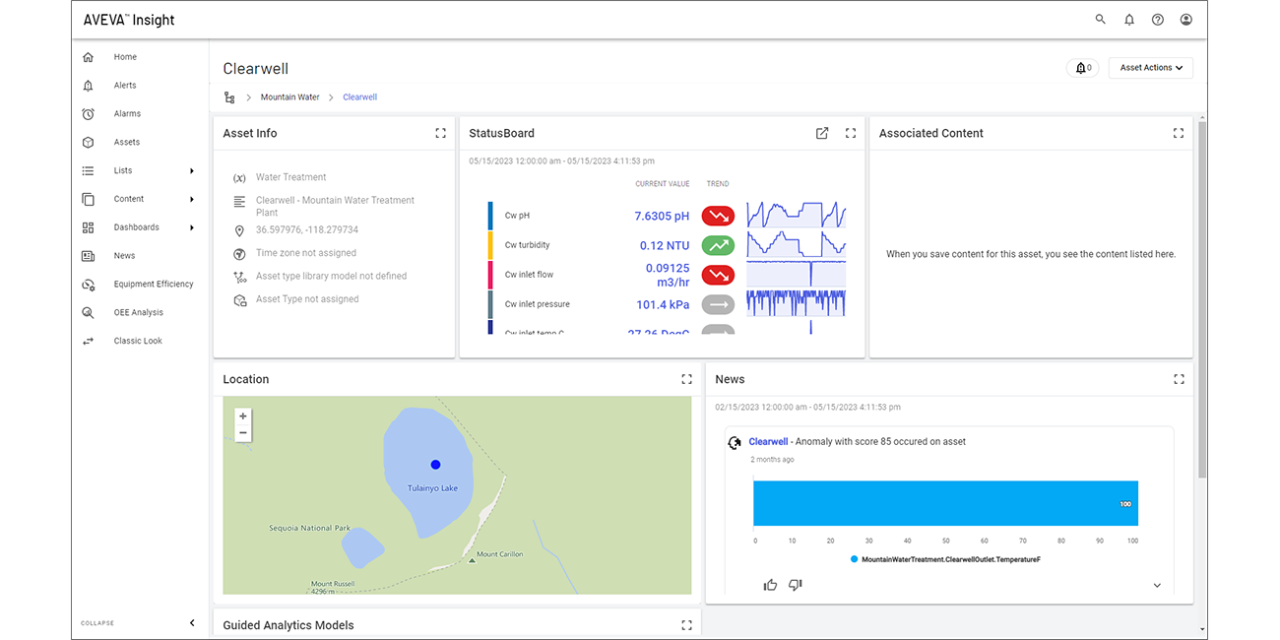Go to Alarms in sidebar
The image size is (1280, 640).
(x=127, y=114)
